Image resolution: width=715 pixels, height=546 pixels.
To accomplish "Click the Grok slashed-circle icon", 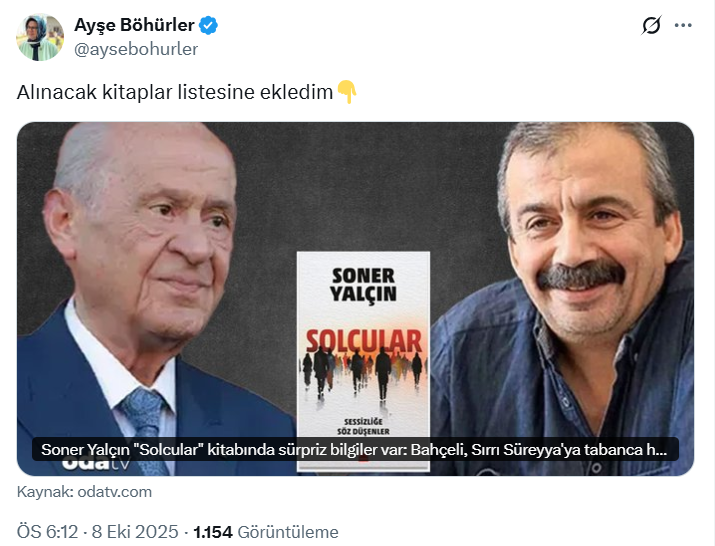I will (651, 26).
